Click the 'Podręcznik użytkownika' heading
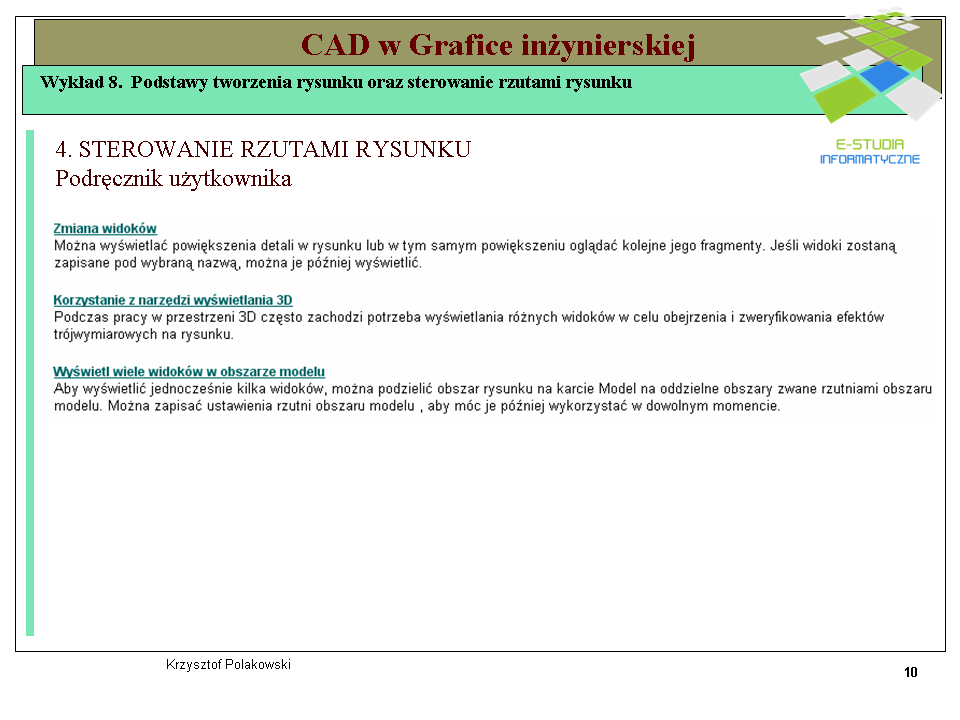Image resolution: width=960 pixels, height=720 pixels. (173, 178)
